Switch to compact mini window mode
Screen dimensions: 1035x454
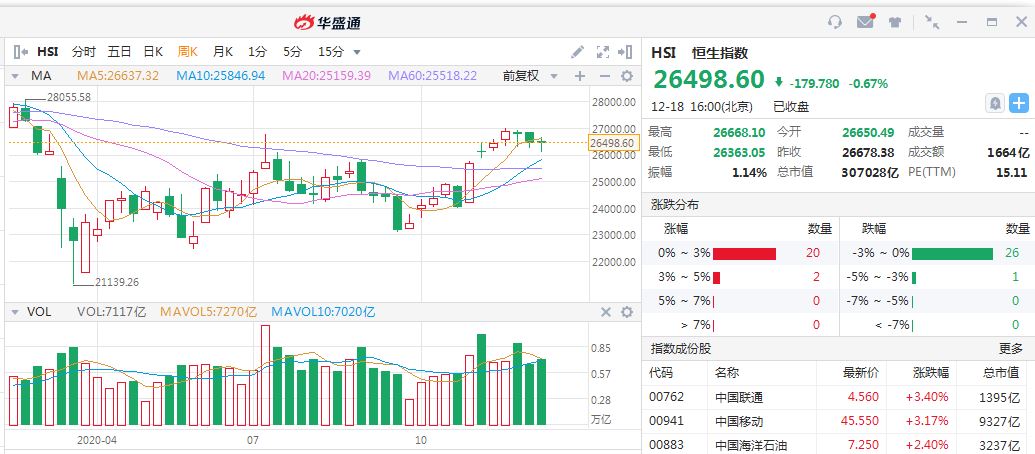tap(932, 22)
